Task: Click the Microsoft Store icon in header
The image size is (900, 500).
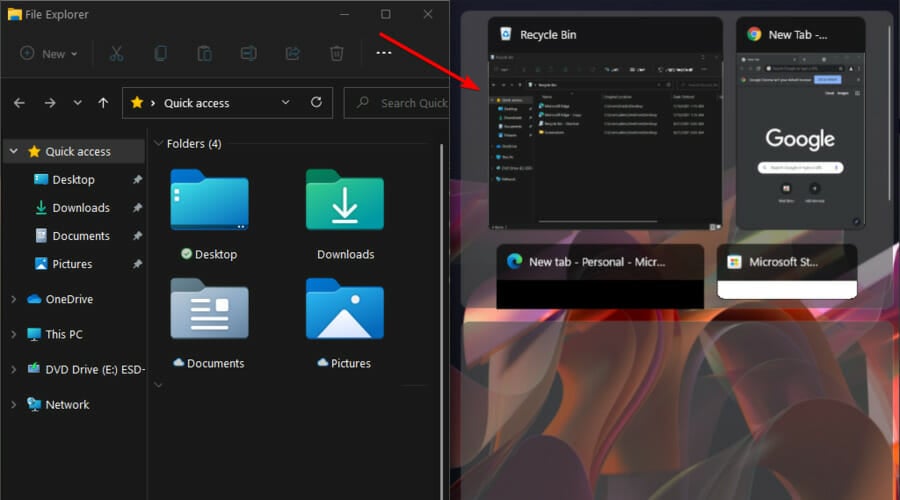Action: coord(734,262)
